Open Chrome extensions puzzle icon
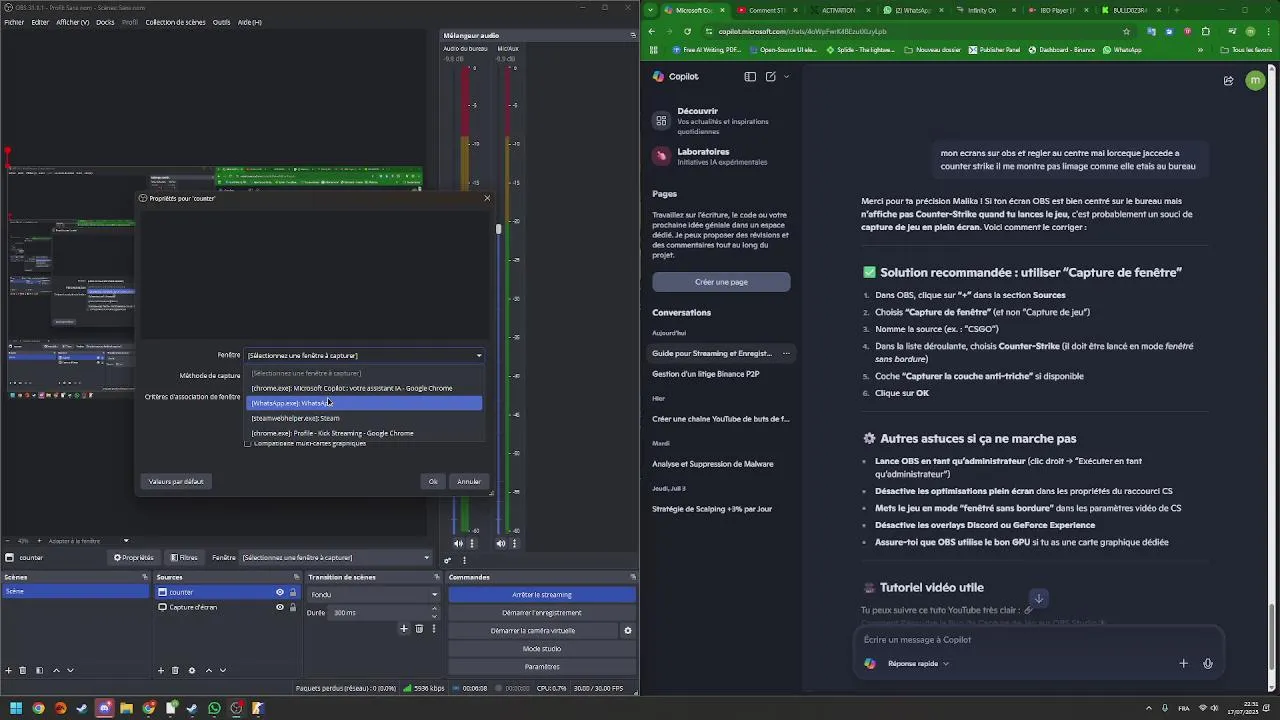The image size is (1280, 720). coord(1205,31)
